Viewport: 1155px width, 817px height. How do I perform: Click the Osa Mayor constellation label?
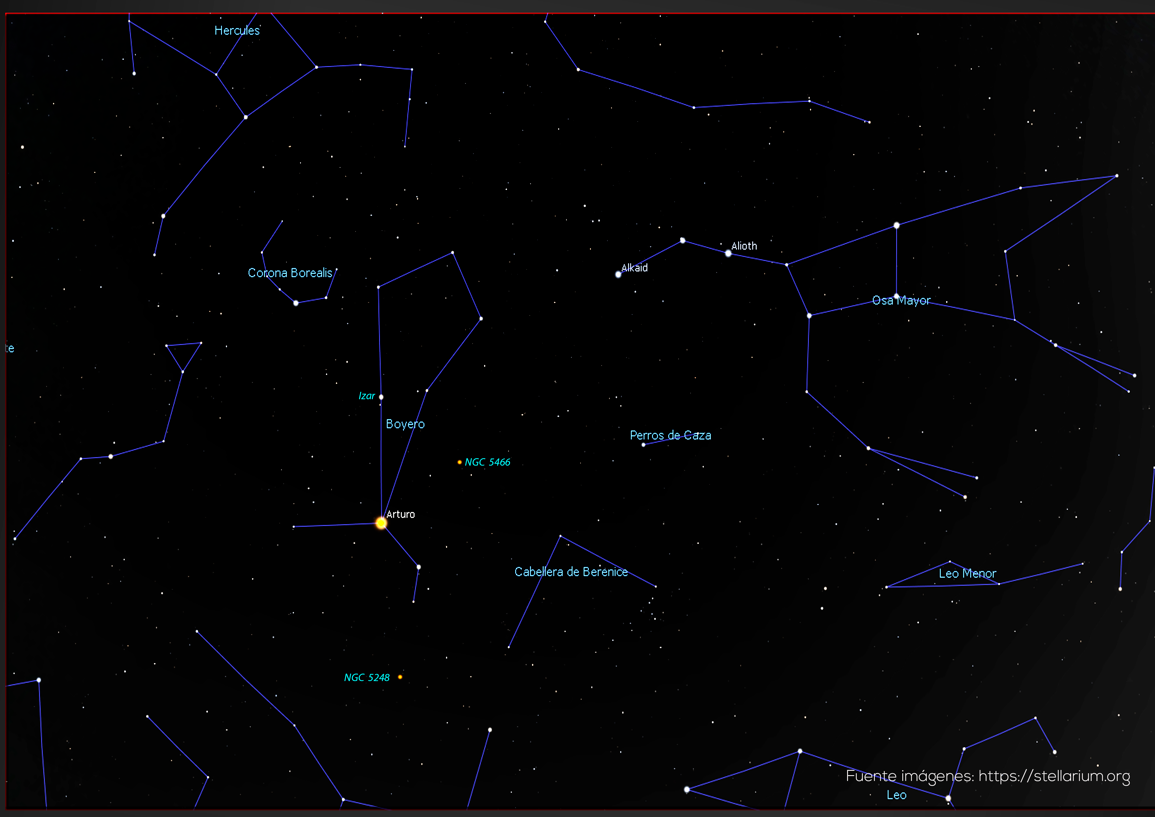point(901,300)
